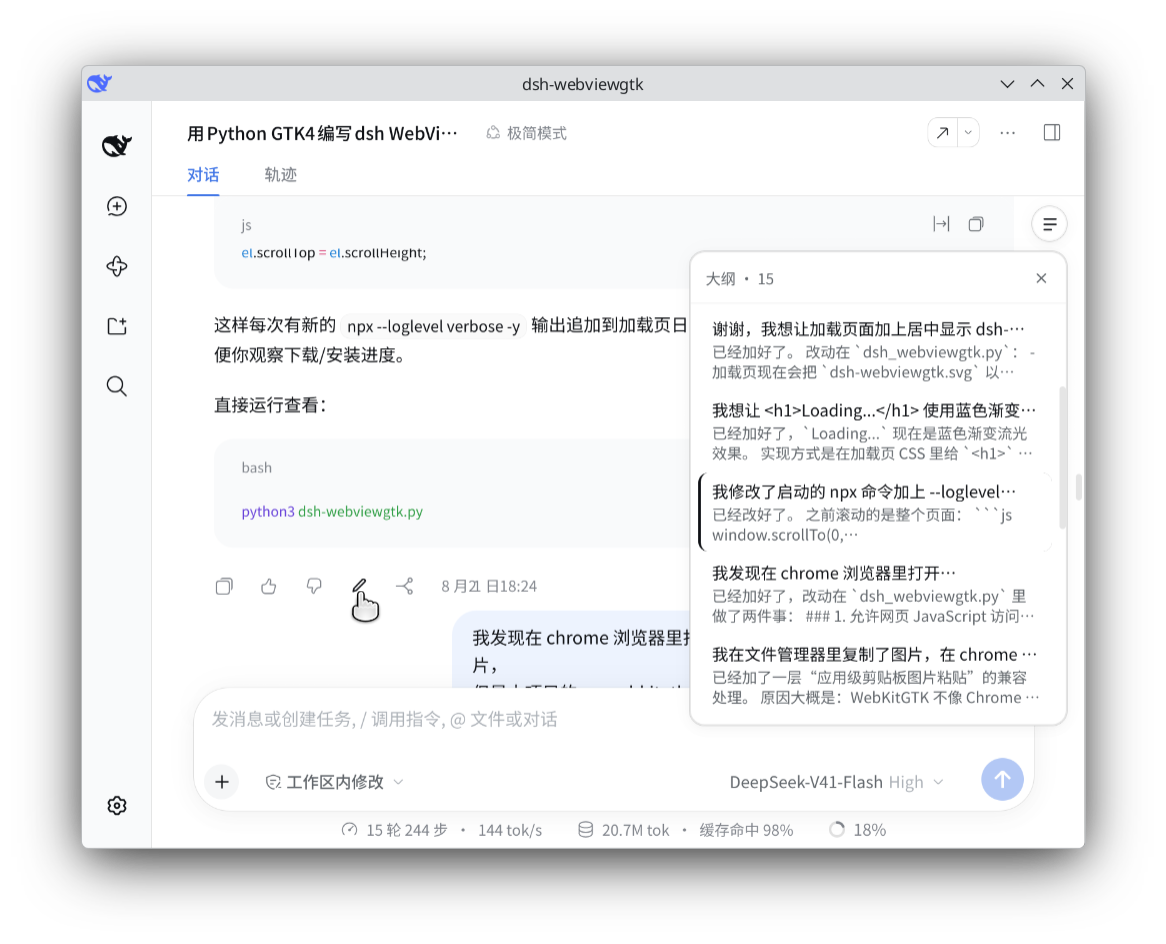Click the pencil edit icon below the reply

pyautogui.click(x=359, y=586)
